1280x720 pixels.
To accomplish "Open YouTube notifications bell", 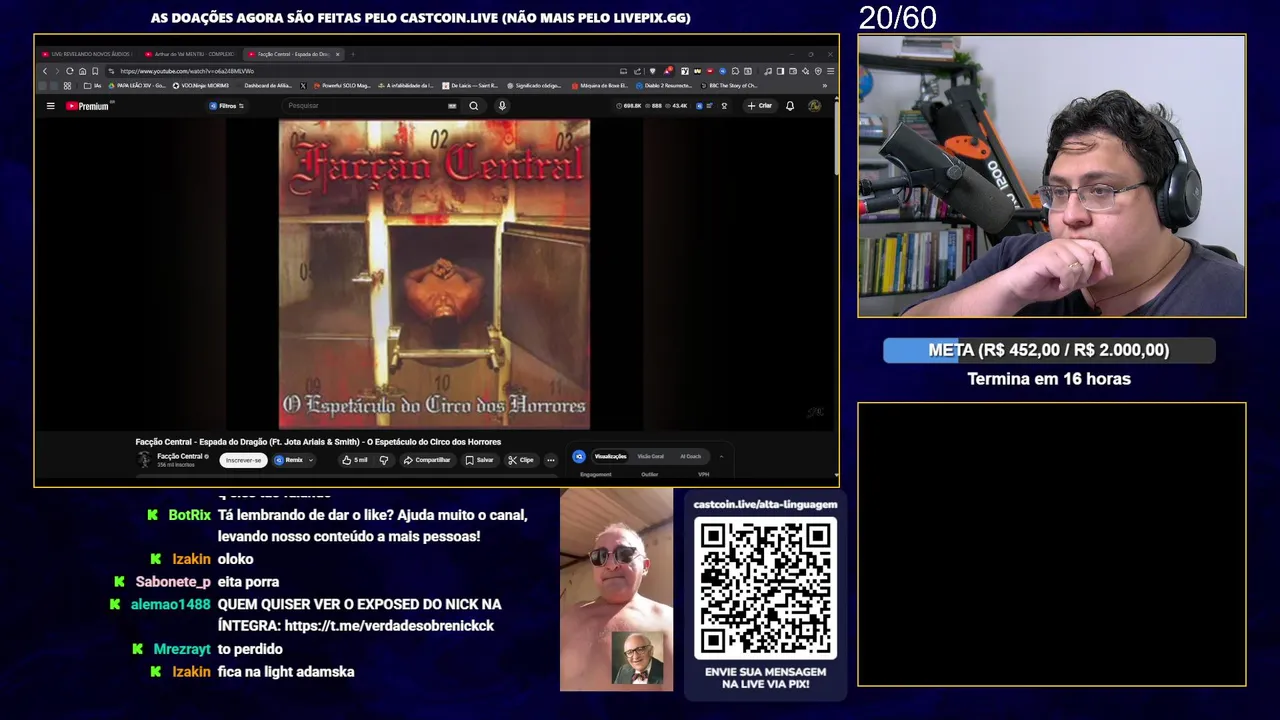I will 790,106.
